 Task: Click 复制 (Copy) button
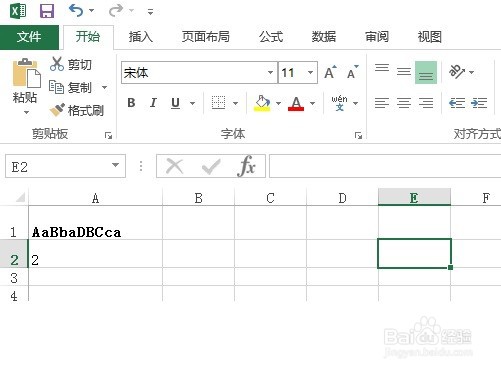point(70,87)
